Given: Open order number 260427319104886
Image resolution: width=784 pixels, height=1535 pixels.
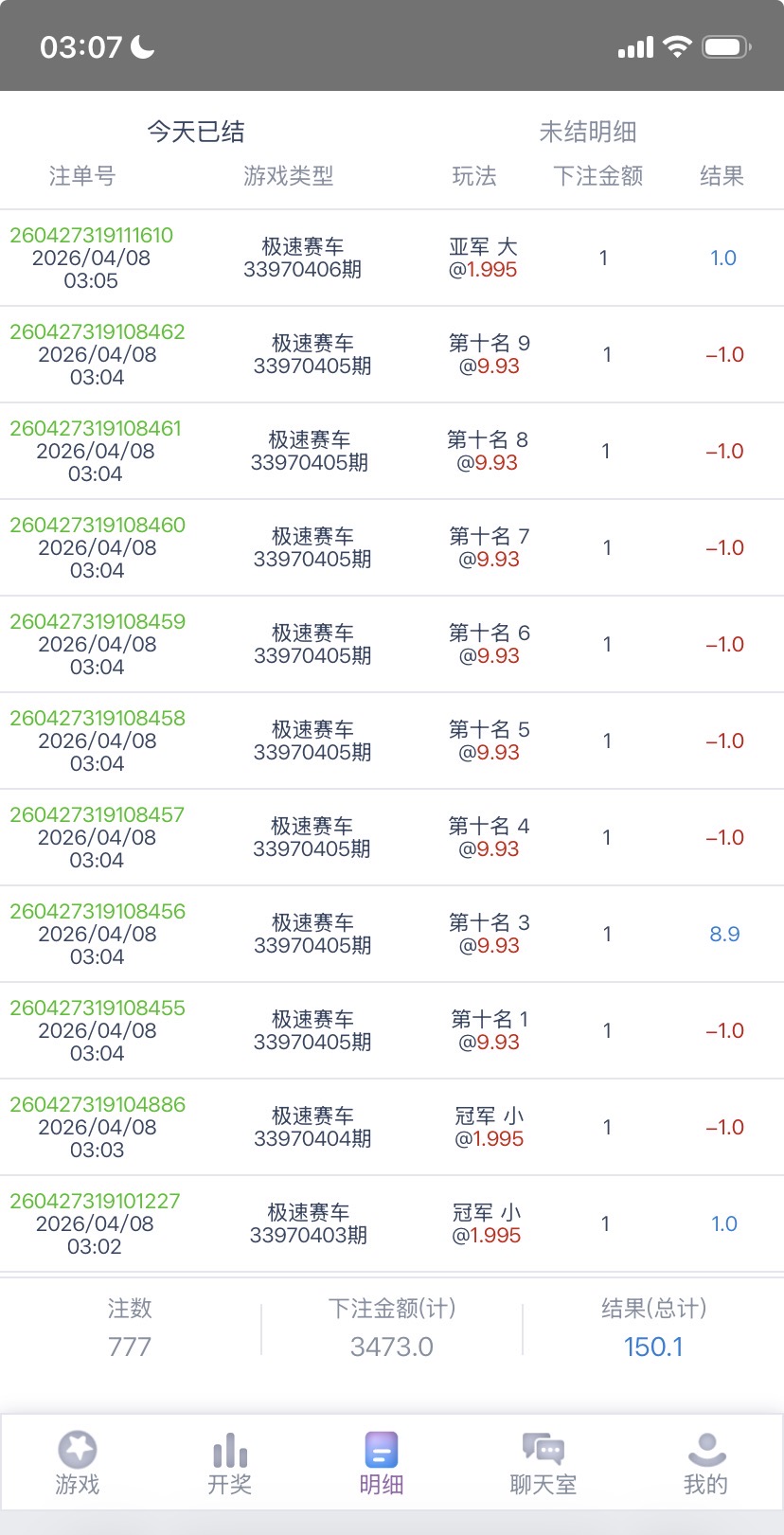Looking at the screenshot, I should [98, 1104].
